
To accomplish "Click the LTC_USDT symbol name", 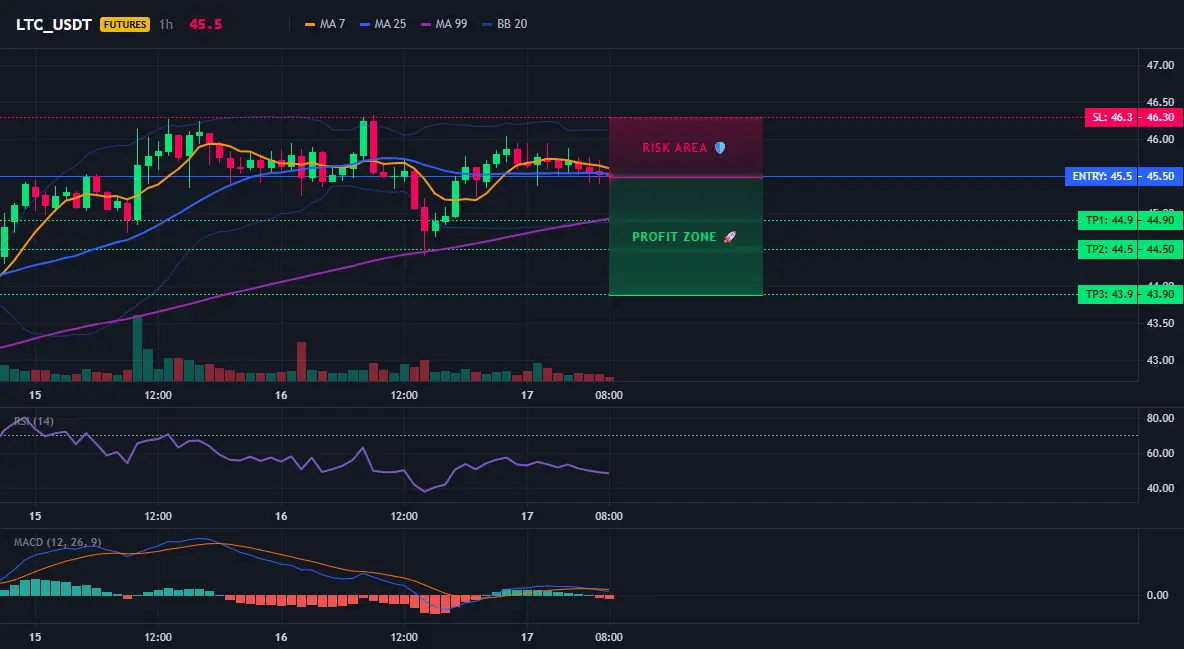I will tap(54, 24).
